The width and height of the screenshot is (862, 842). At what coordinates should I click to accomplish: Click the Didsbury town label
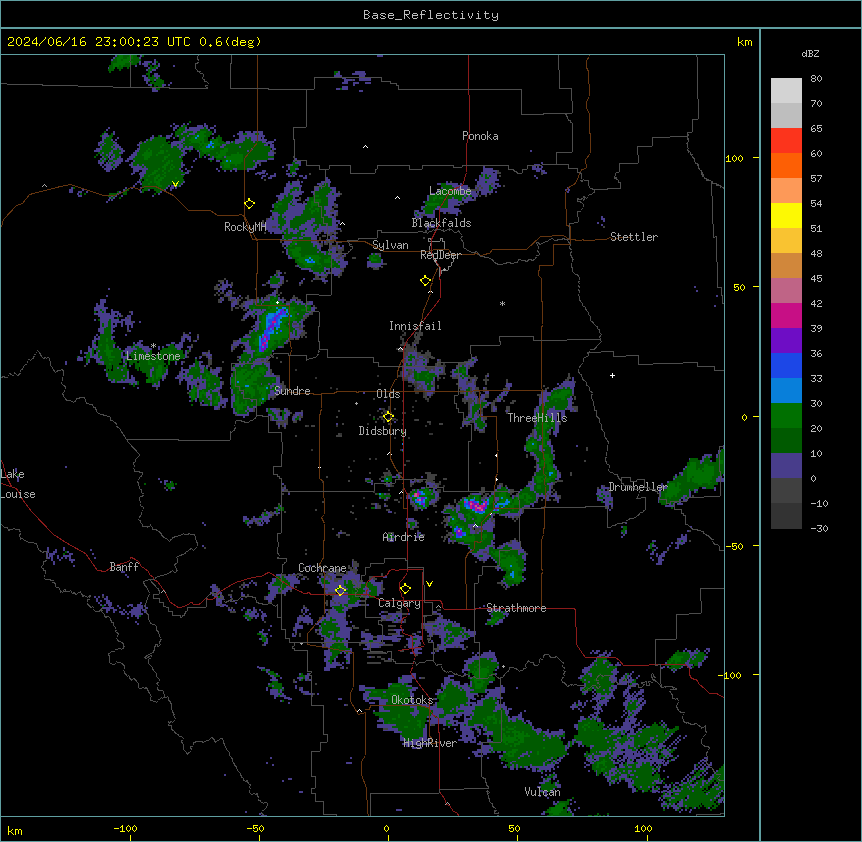pyautogui.click(x=382, y=431)
